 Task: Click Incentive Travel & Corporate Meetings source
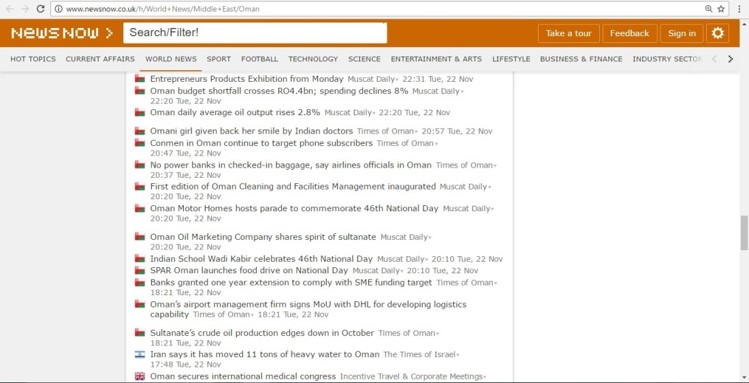click(x=411, y=377)
